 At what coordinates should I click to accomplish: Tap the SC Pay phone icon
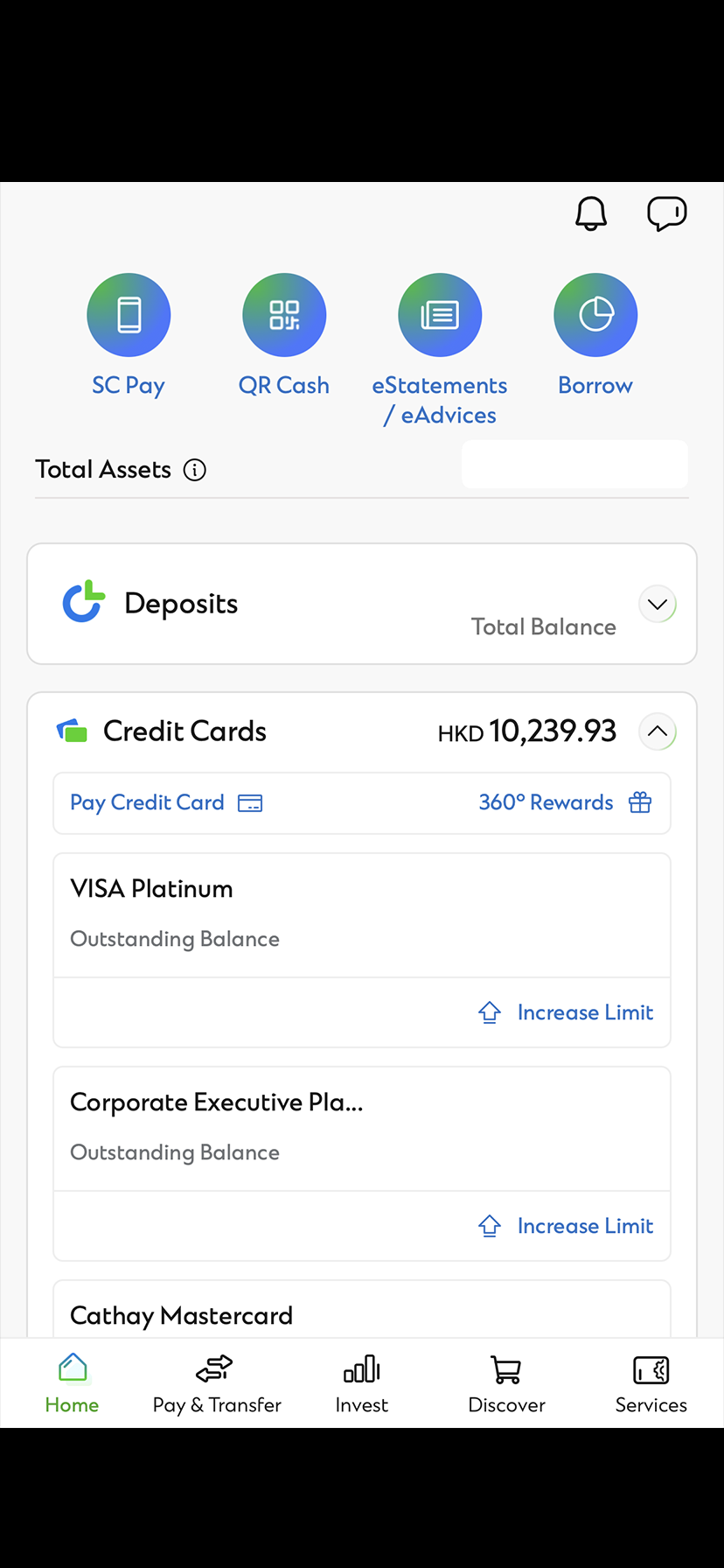point(129,315)
